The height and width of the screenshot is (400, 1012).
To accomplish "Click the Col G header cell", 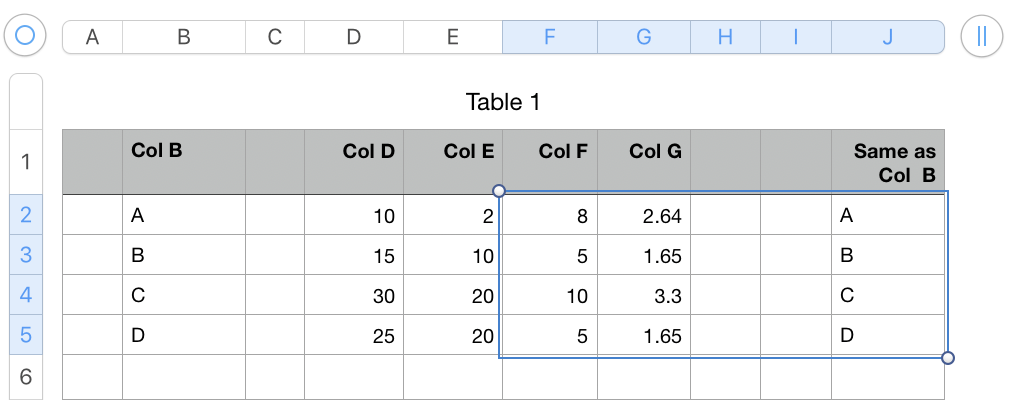I will pyautogui.click(x=643, y=161).
